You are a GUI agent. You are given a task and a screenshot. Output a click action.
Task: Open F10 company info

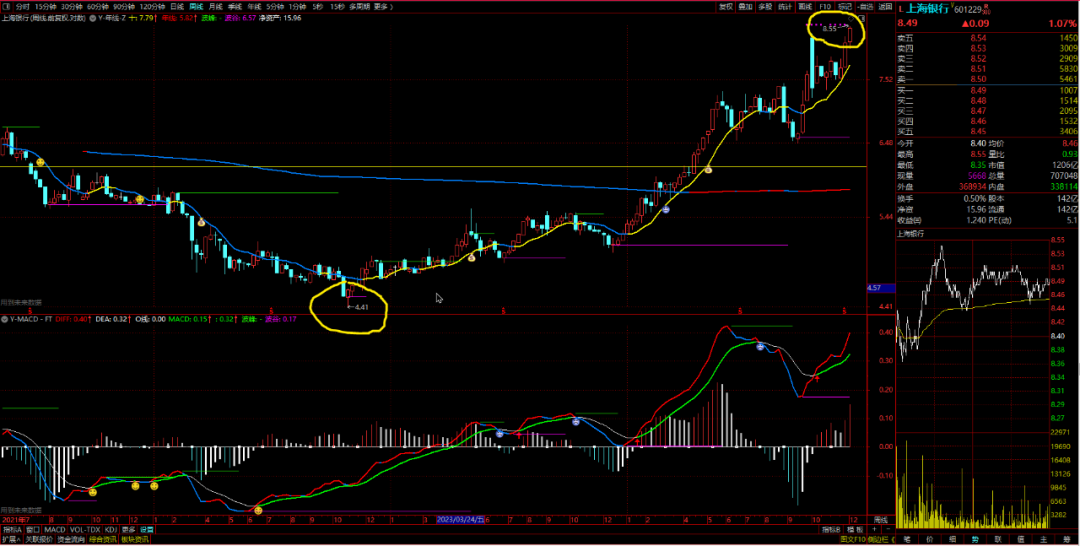pos(825,6)
